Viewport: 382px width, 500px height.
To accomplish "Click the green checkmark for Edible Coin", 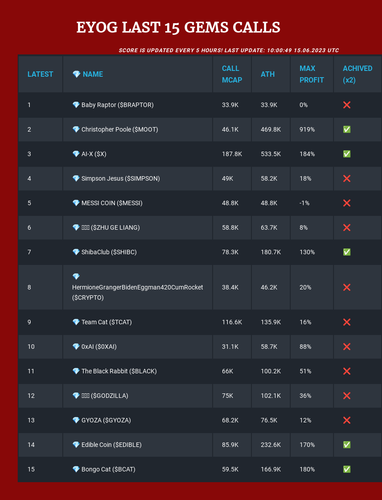I will click(x=347, y=445).
